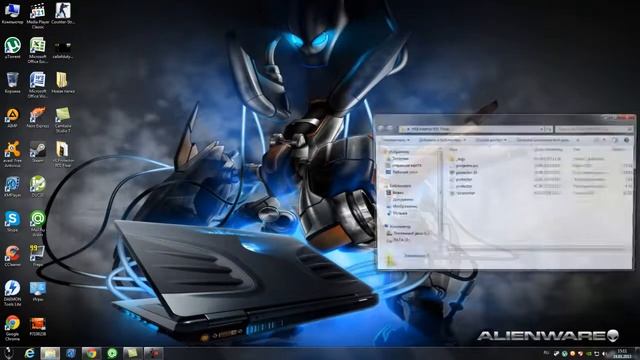Select the Steam desktop shortcut
The image size is (640, 360).
pos(38,152)
